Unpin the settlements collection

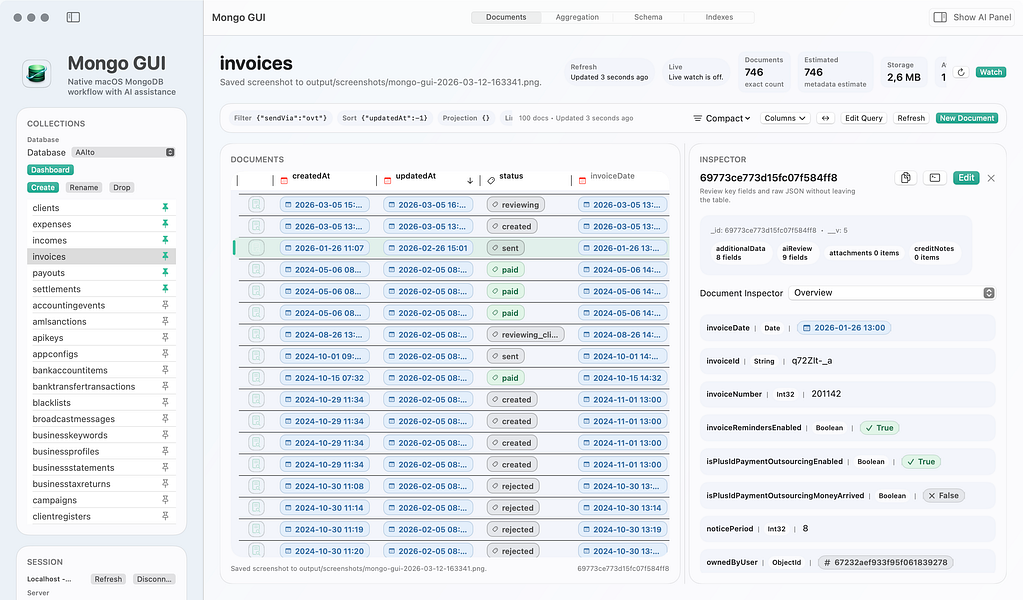165,288
